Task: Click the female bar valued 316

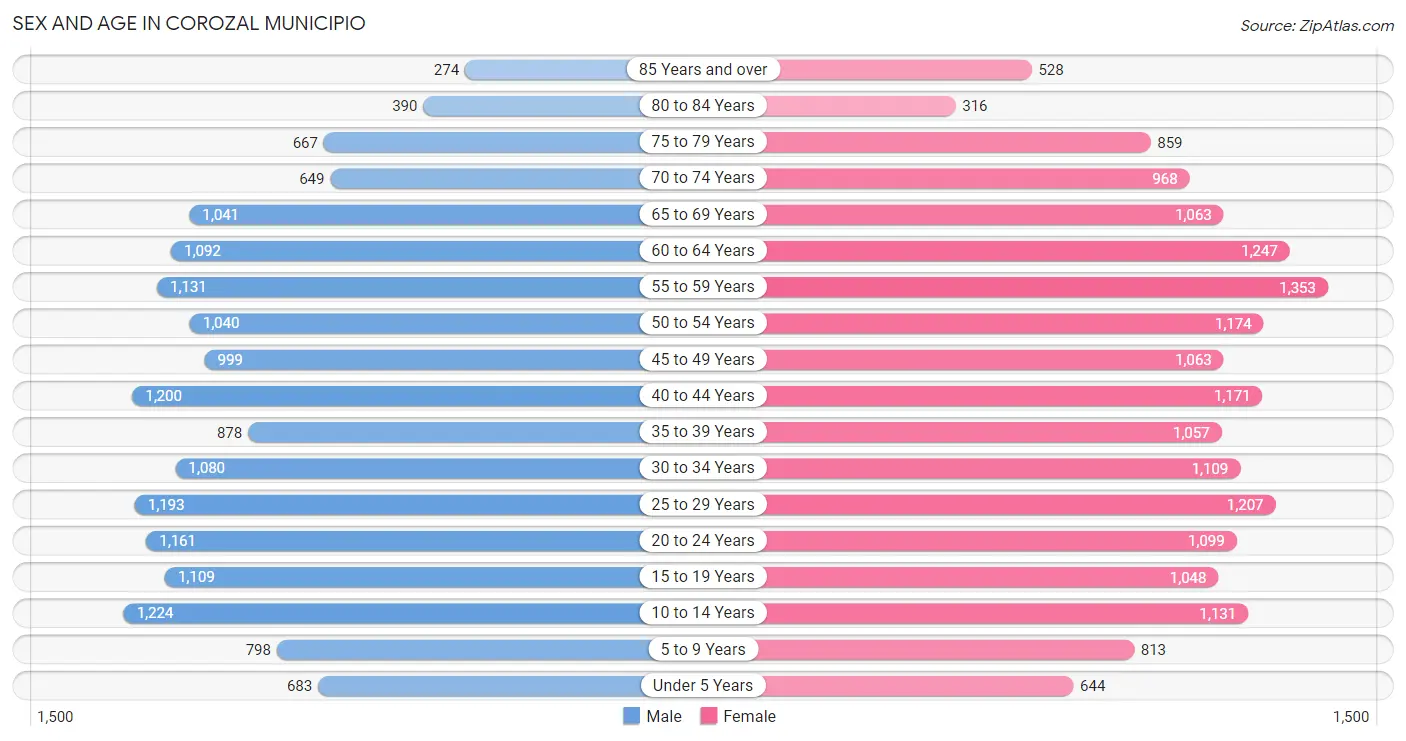Action: 830,106
